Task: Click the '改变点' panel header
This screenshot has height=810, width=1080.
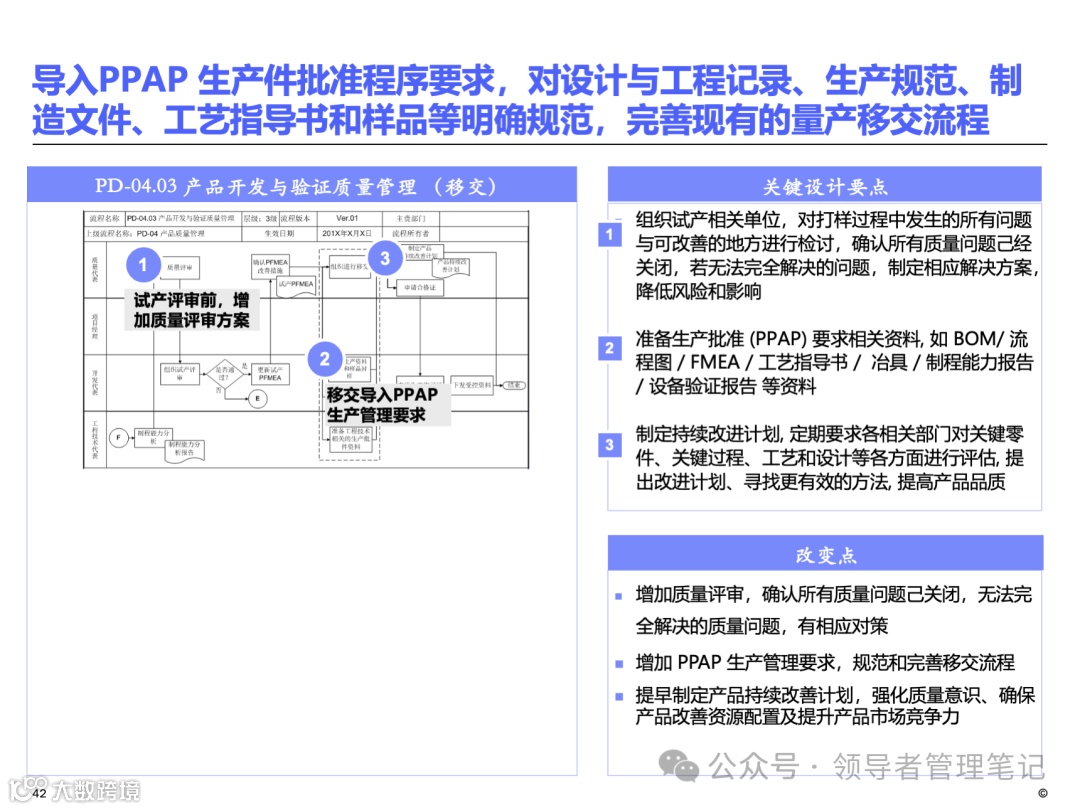Action: tap(825, 554)
